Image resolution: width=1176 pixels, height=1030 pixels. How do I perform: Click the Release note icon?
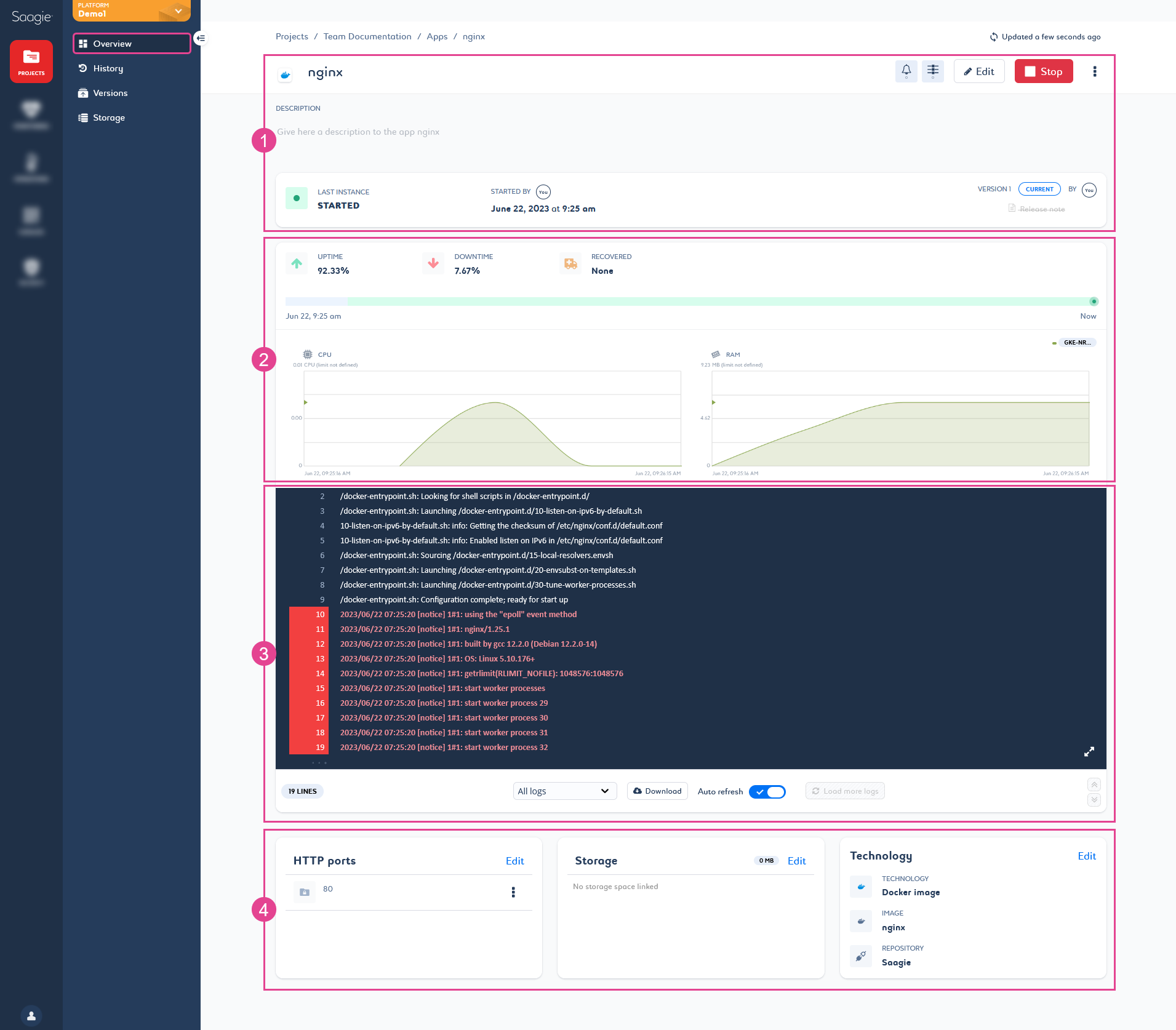pyautogui.click(x=1012, y=209)
